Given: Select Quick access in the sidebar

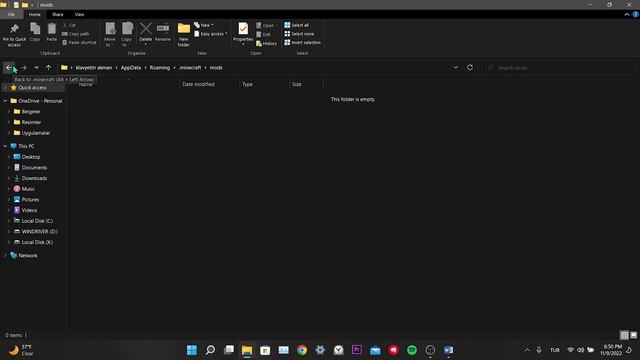Looking at the screenshot, I should click(x=32, y=88).
